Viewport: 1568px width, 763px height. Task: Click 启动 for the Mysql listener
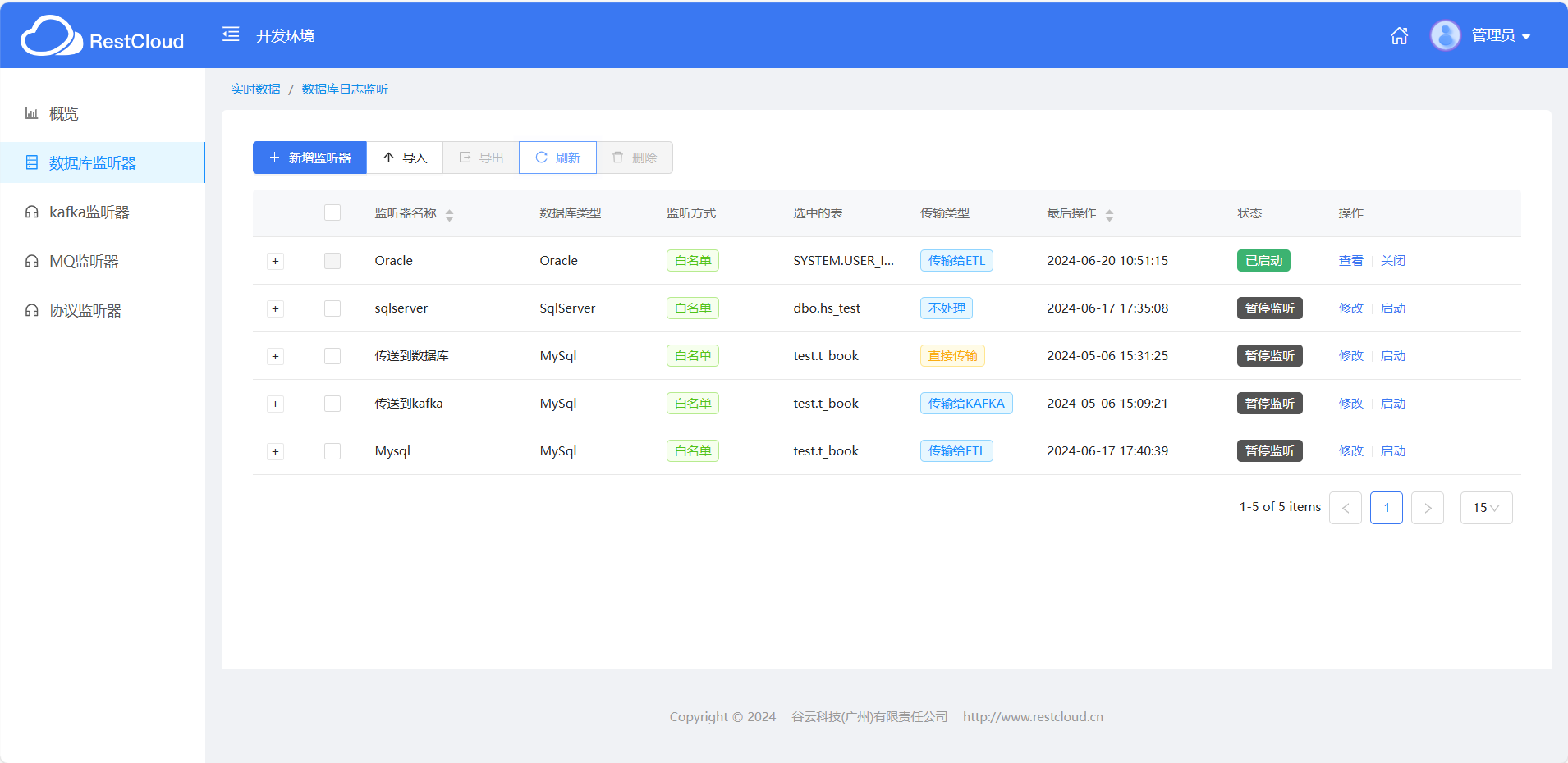pyautogui.click(x=1393, y=450)
